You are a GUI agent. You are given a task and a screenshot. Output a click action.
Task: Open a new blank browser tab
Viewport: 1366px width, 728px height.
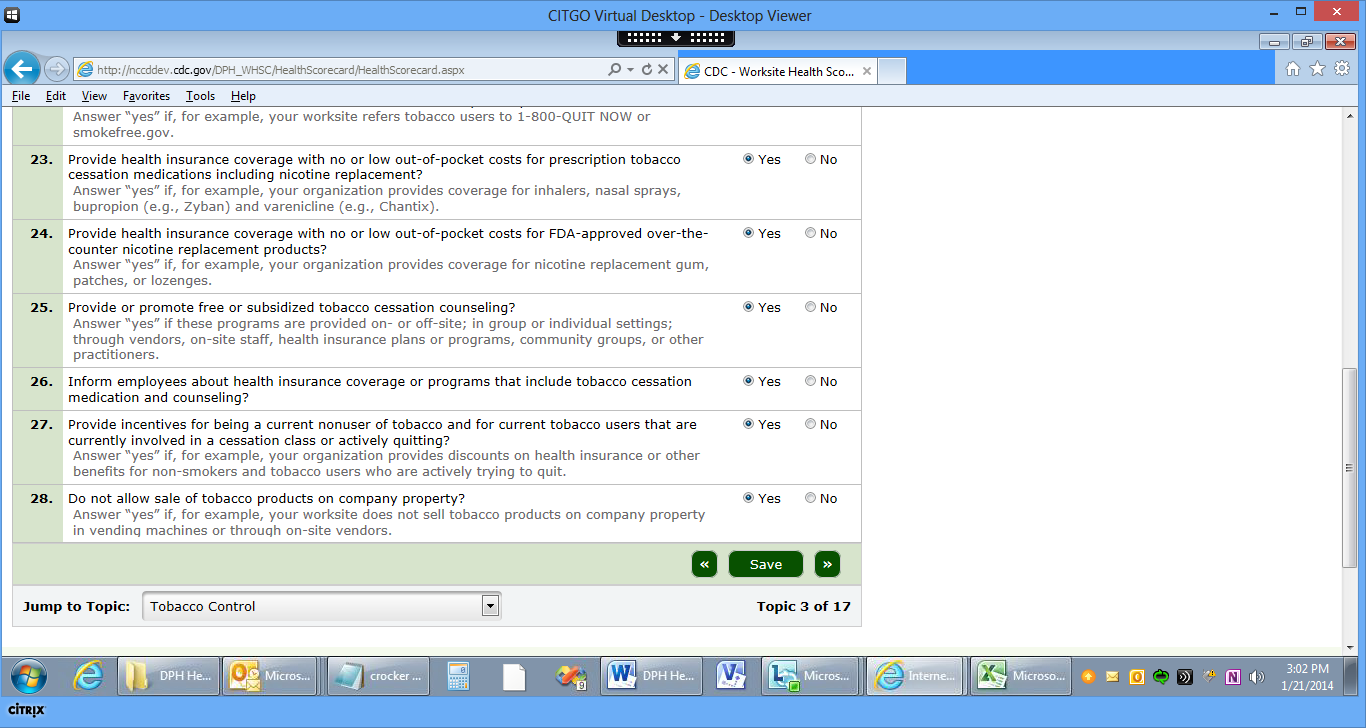click(x=892, y=71)
